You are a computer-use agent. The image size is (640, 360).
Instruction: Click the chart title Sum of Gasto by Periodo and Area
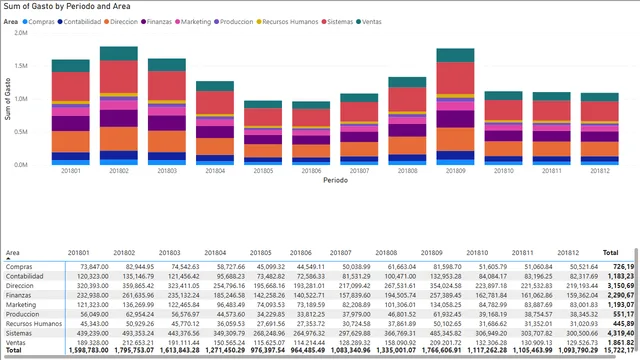click(x=67, y=7)
